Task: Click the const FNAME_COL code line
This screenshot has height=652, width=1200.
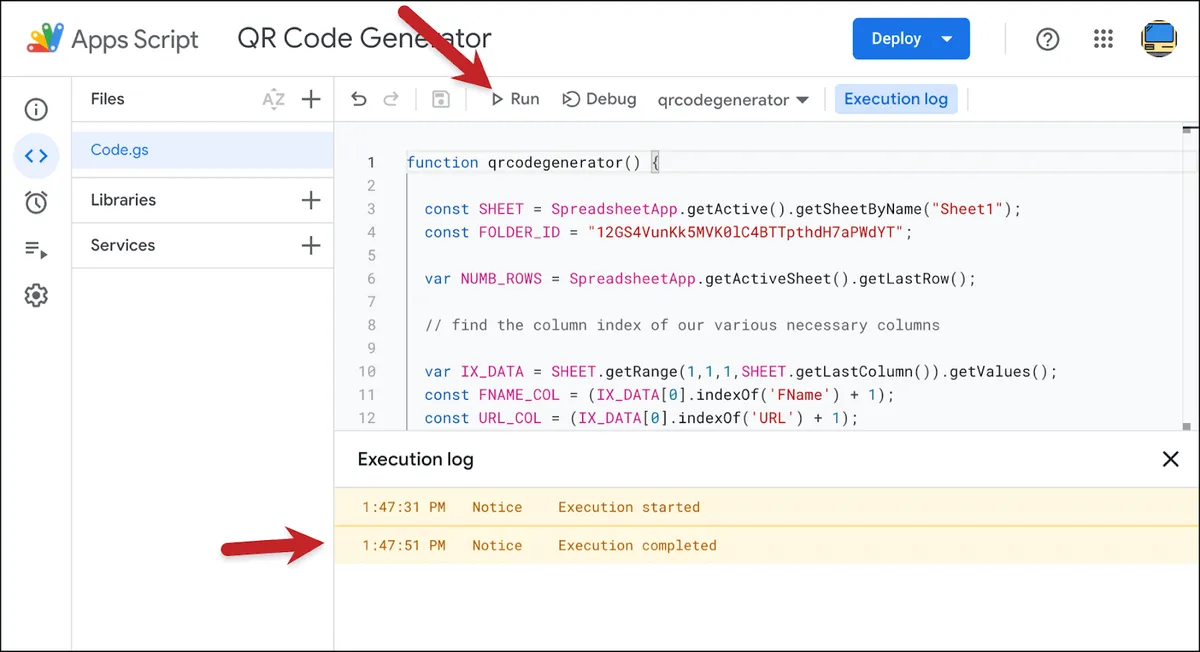Action: coord(660,395)
